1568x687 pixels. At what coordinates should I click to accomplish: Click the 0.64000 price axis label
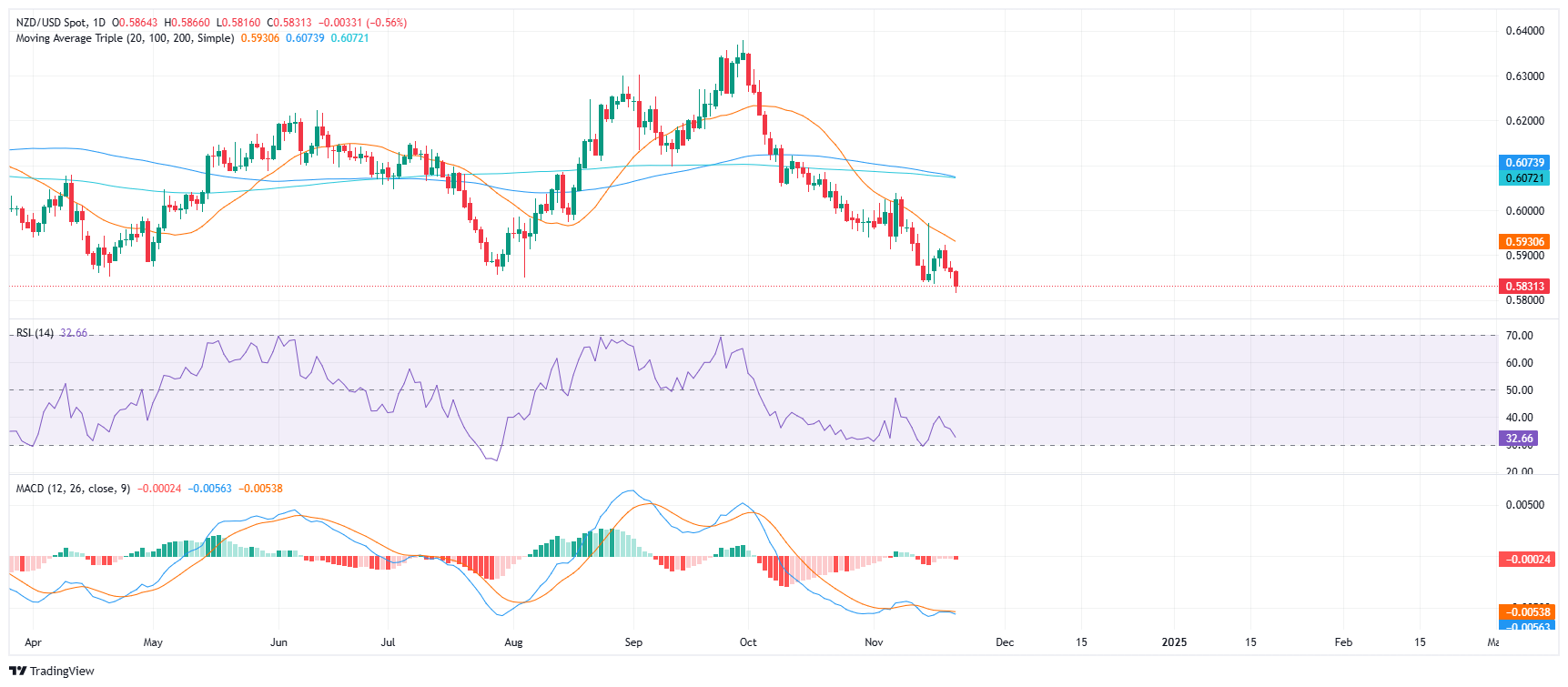pyautogui.click(x=1524, y=31)
